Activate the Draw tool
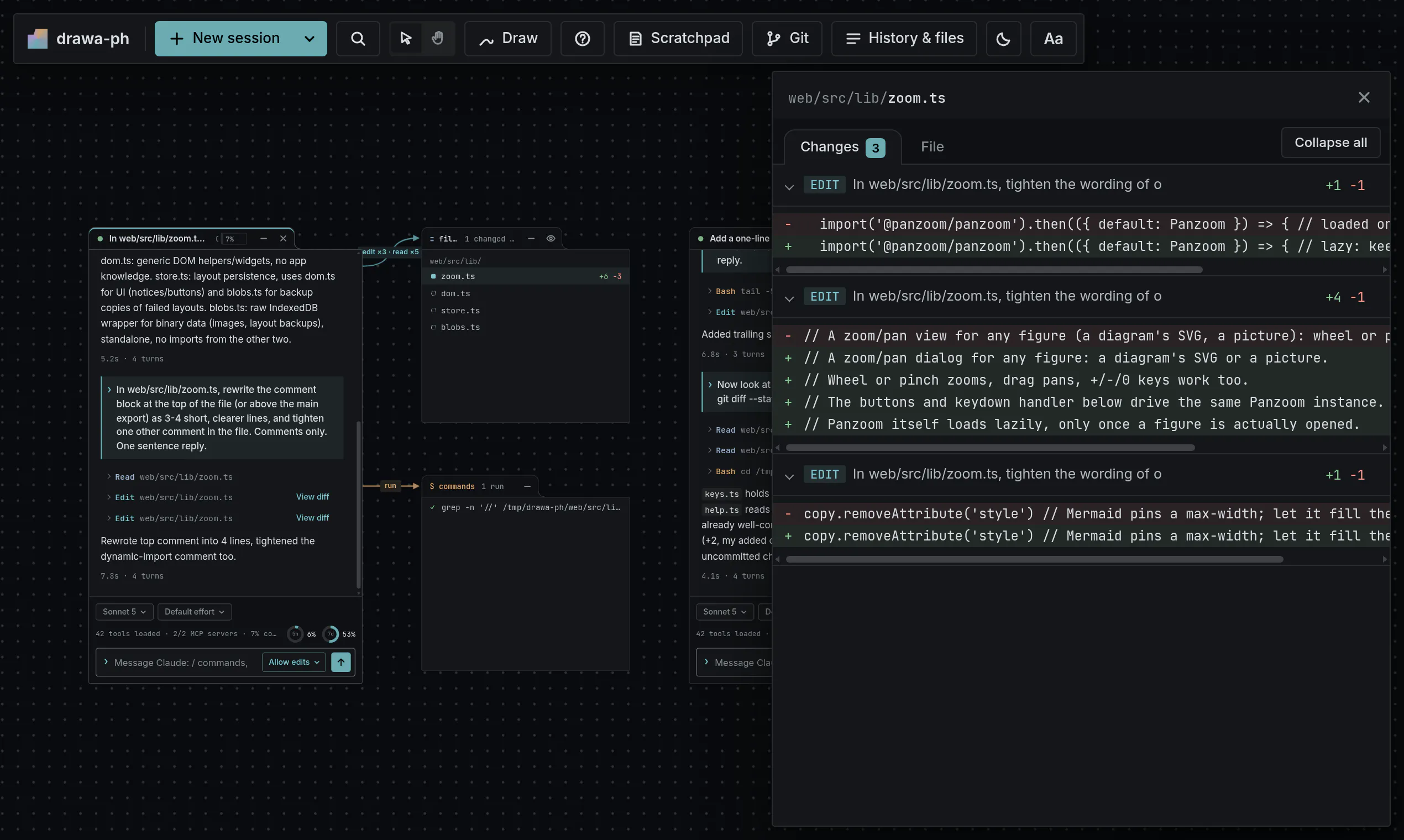 (508, 39)
